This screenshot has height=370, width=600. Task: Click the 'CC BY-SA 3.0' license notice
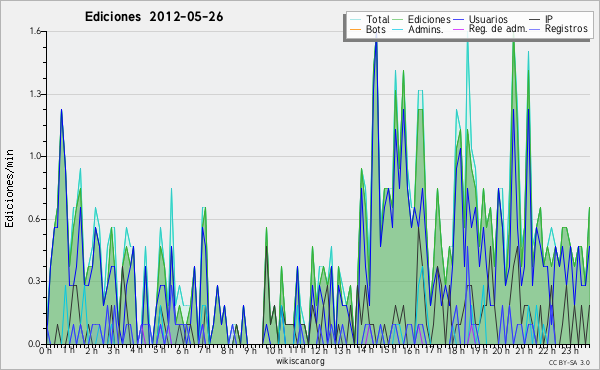pos(569,363)
